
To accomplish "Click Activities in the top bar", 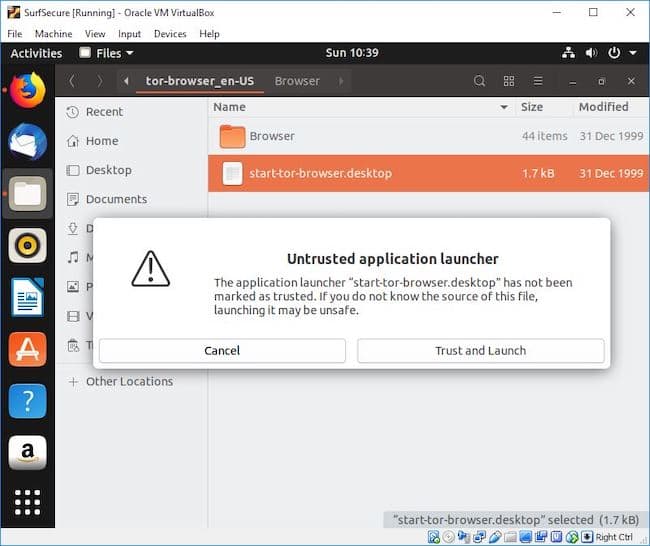I will [36, 53].
